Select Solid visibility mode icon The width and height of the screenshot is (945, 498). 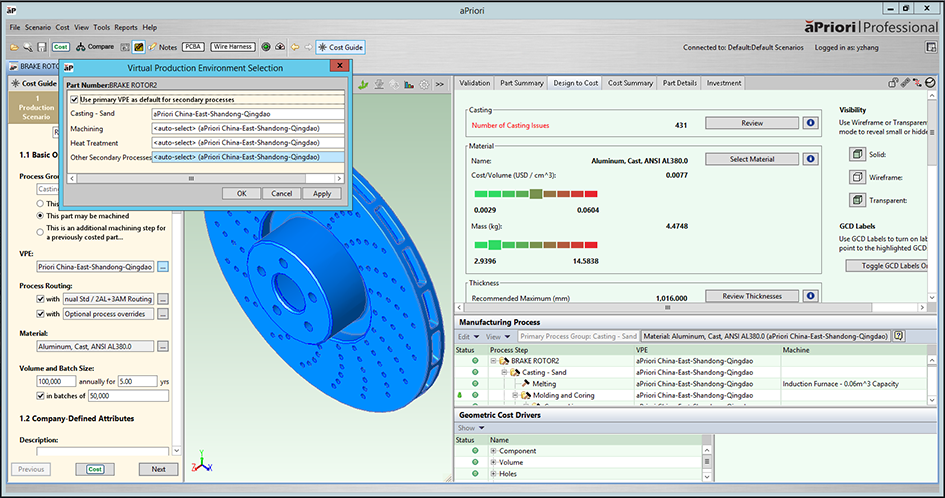[x=857, y=154]
